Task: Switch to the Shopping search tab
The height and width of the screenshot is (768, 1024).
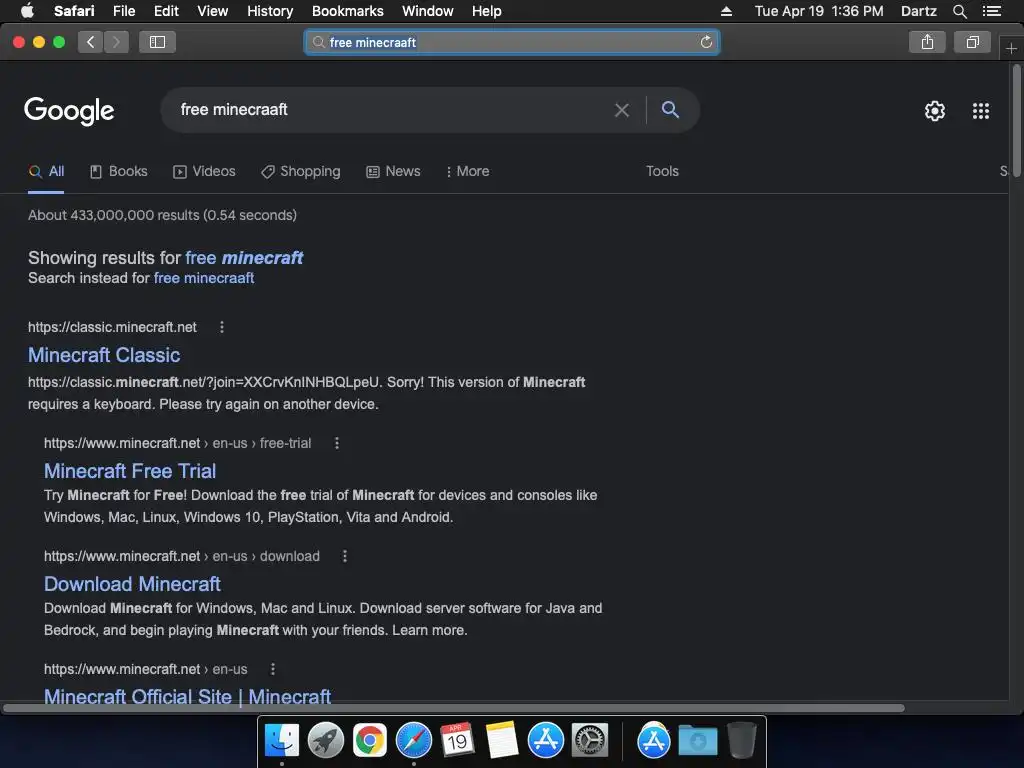Action: pyautogui.click(x=301, y=172)
